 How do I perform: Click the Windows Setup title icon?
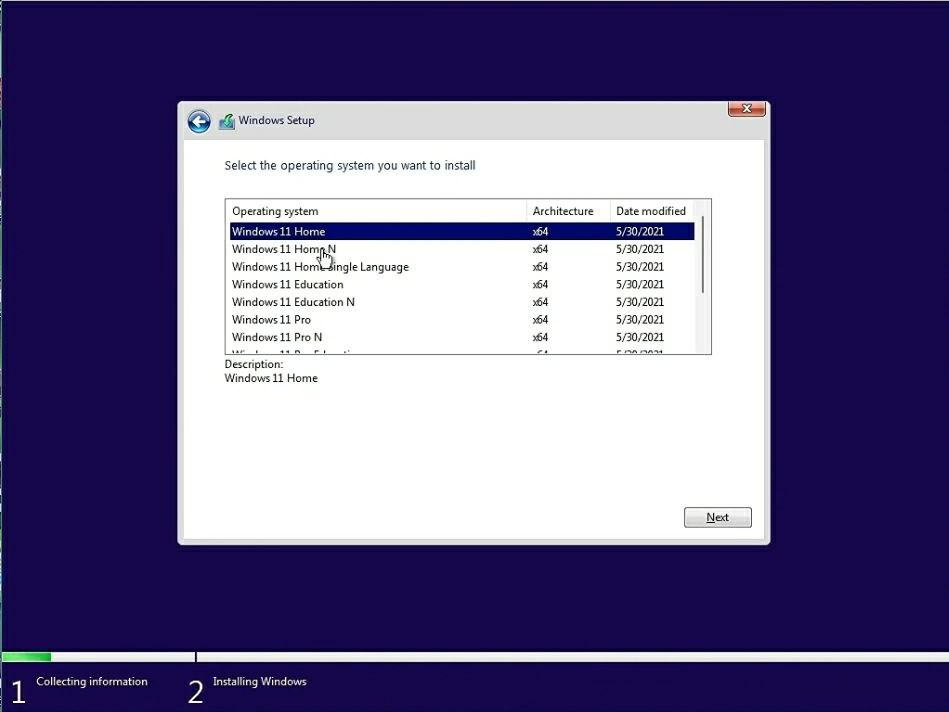pos(227,122)
